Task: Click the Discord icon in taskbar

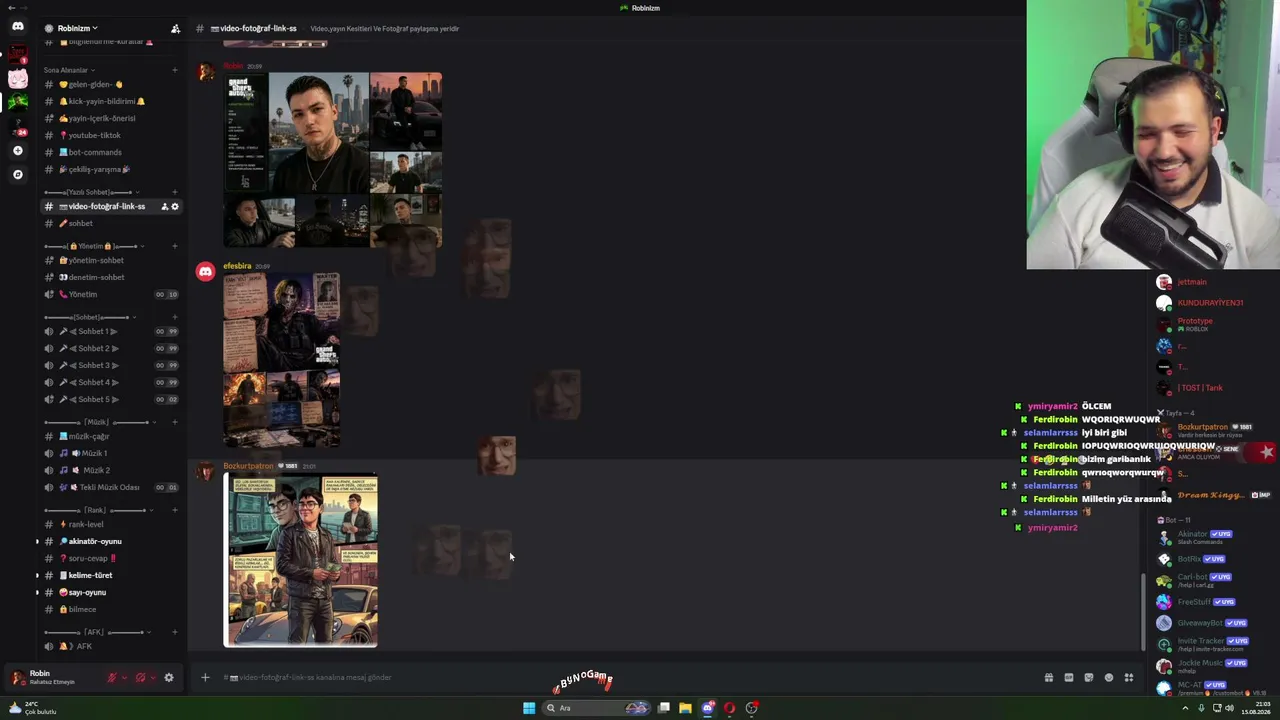Action: pyautogui.click(x=707, y=708)
